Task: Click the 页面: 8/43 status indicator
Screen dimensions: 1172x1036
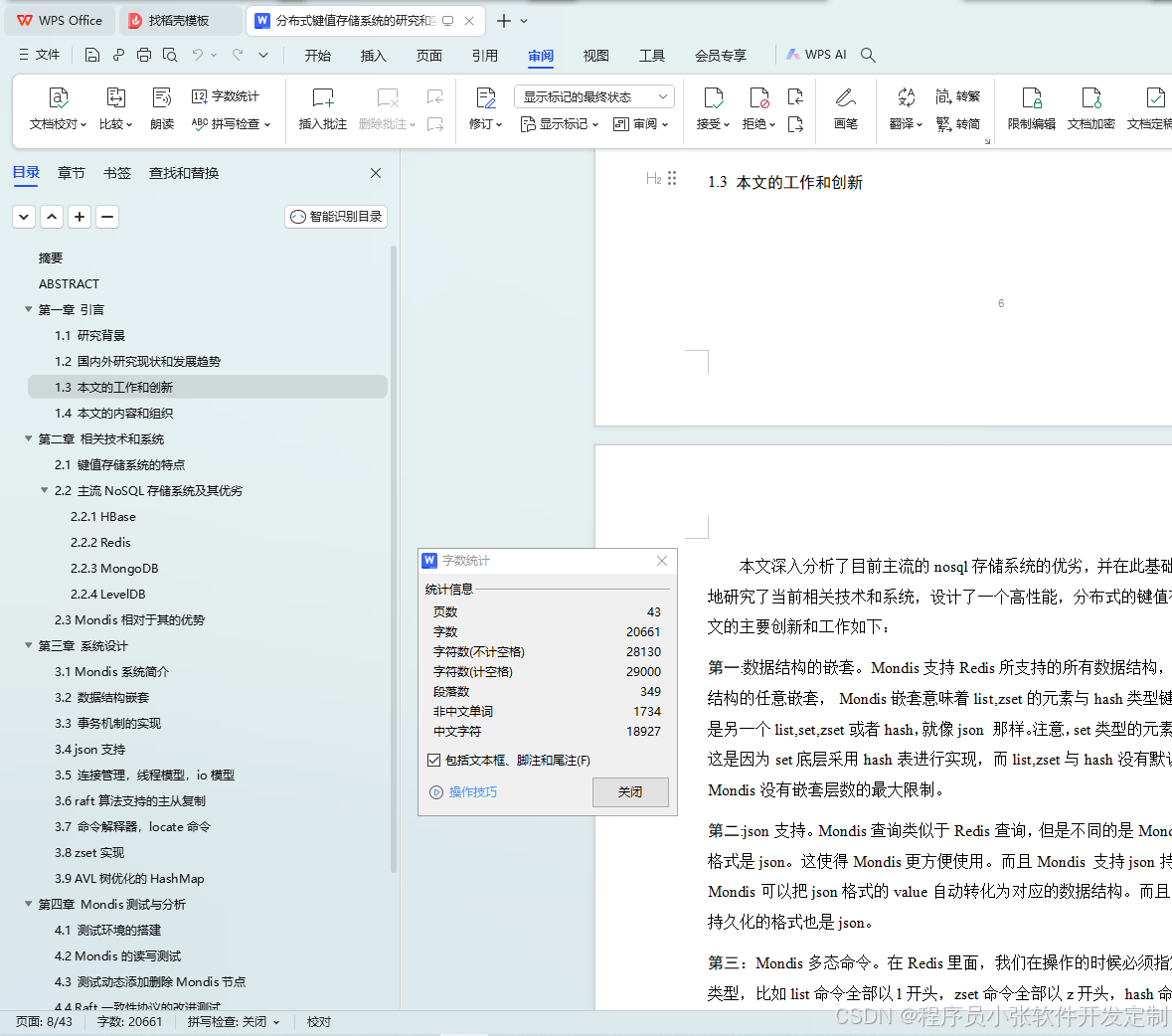Action: [44, 1022]
